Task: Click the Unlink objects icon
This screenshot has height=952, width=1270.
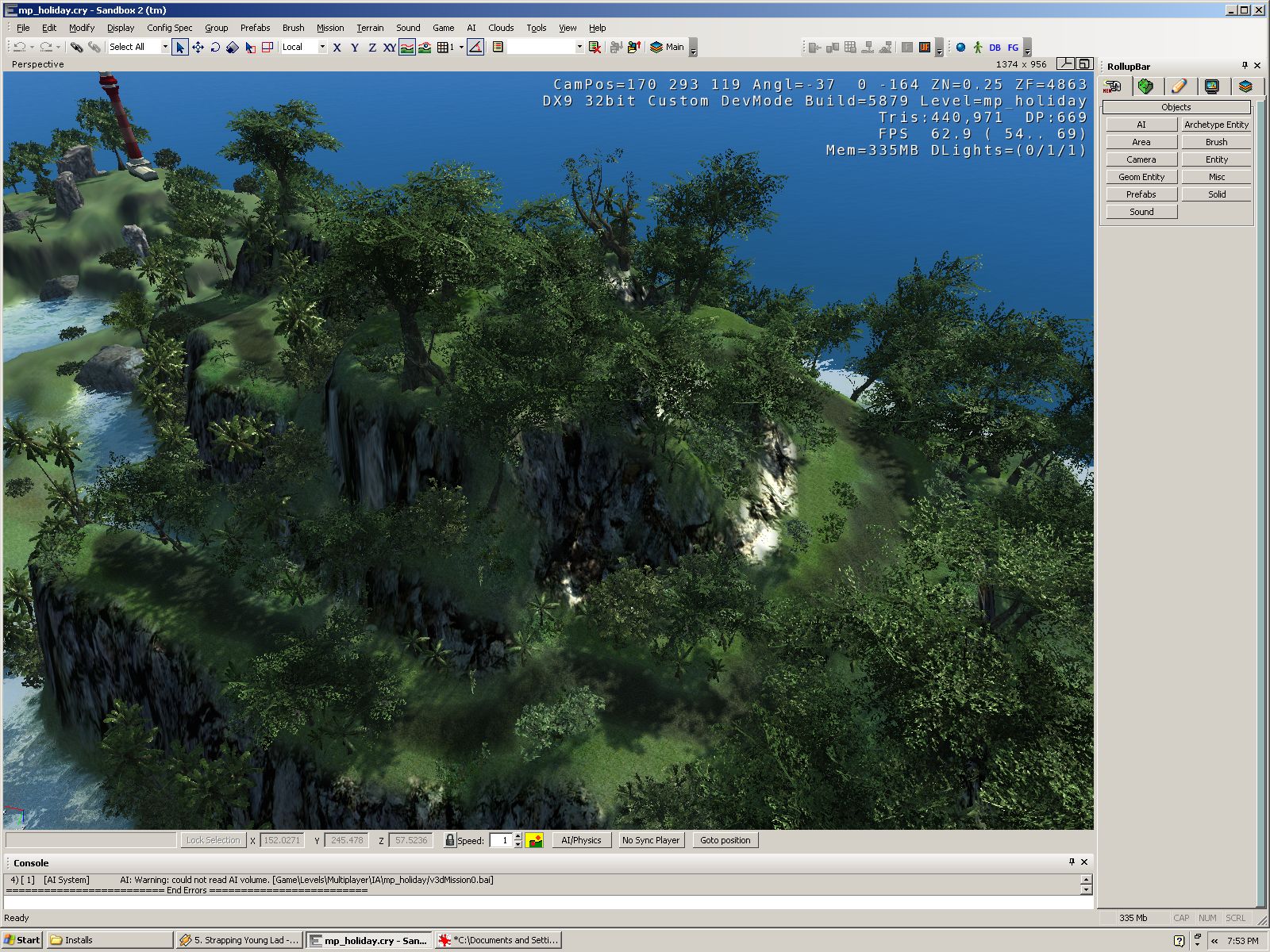Action: [x=94, y=47]
